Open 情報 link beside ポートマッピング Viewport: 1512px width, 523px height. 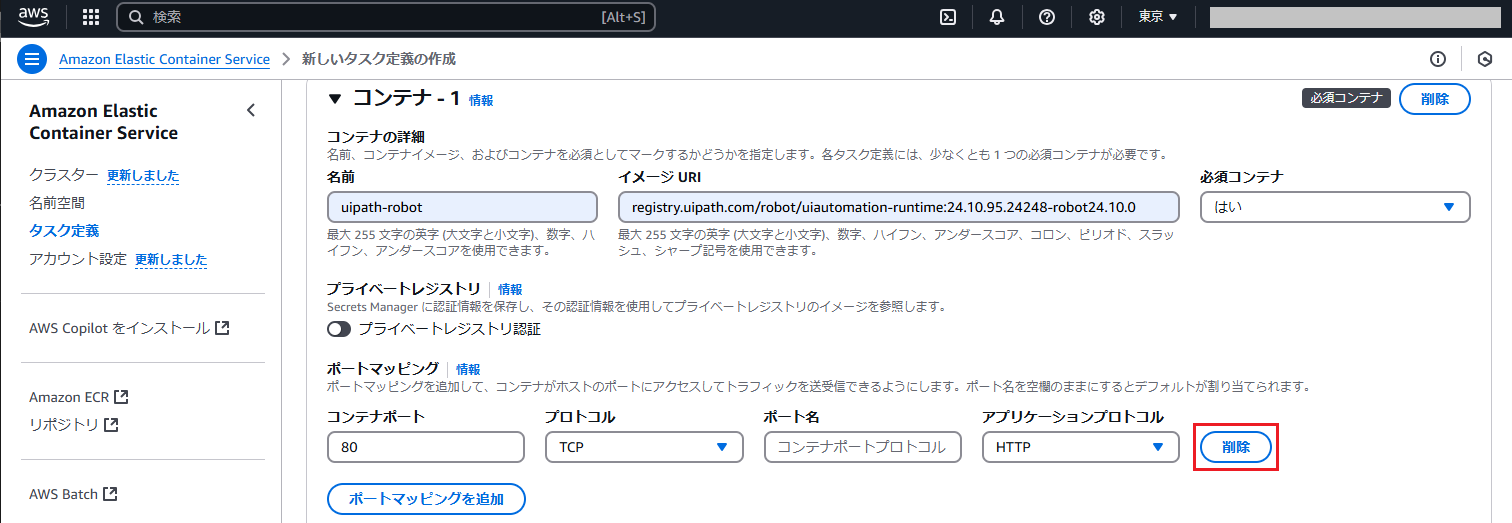[468, 369]
